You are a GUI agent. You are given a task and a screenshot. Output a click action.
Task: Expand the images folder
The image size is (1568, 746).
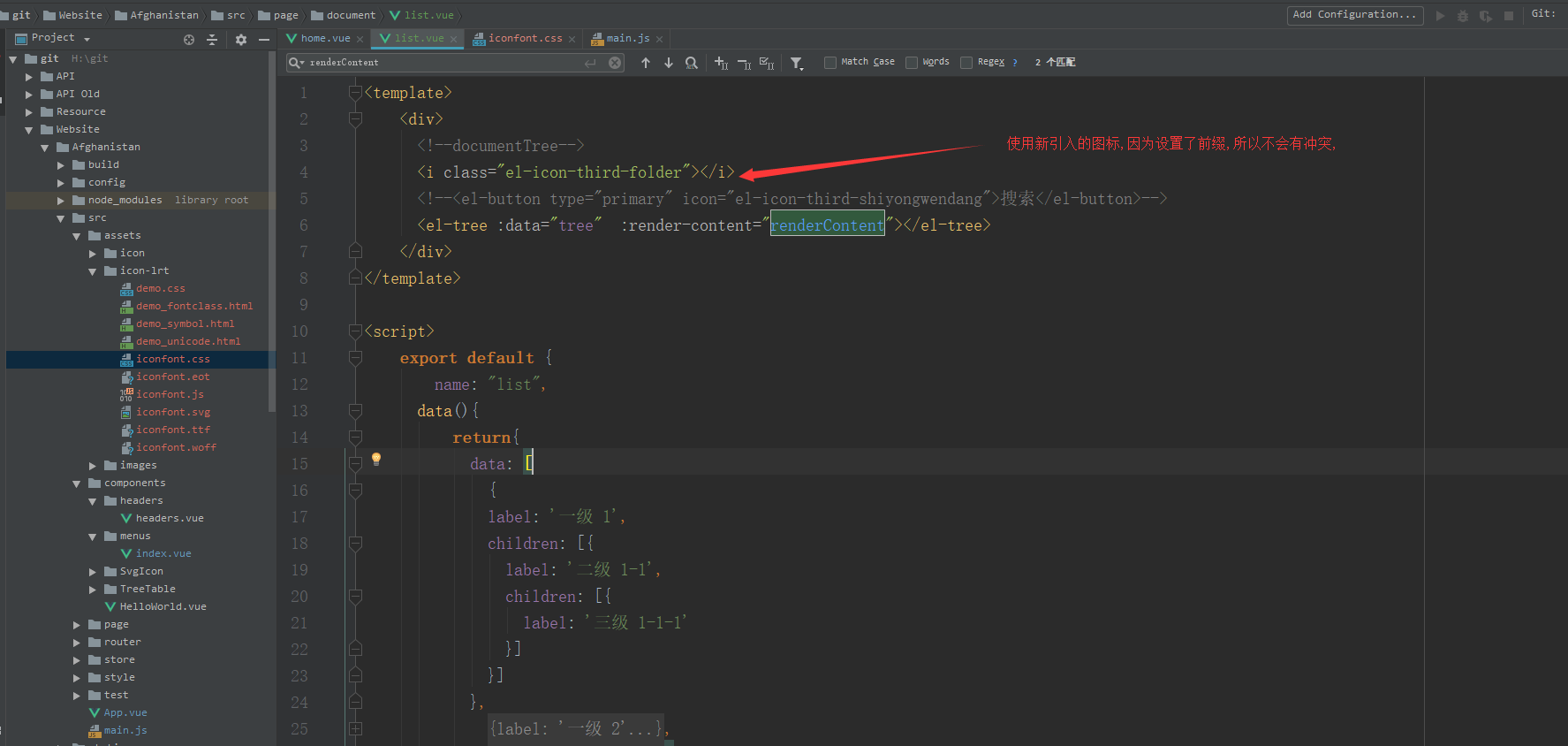click(93, 466)
